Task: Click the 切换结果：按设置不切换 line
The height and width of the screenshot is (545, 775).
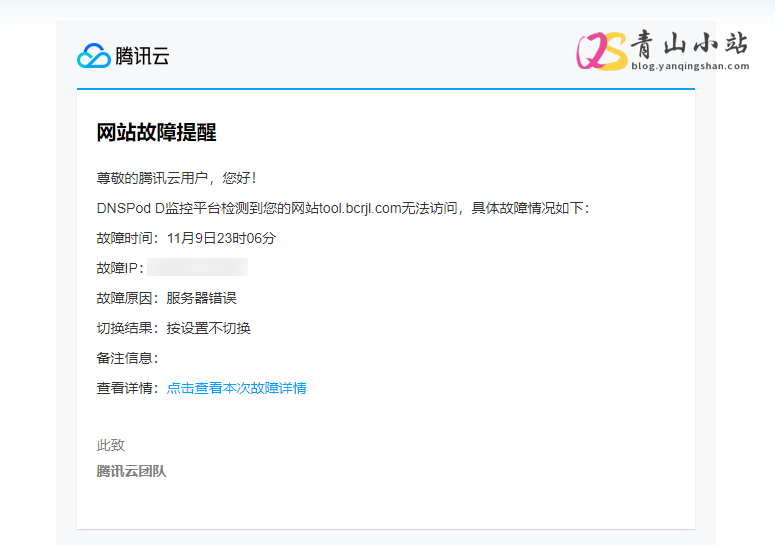Action: click(173, 328)
